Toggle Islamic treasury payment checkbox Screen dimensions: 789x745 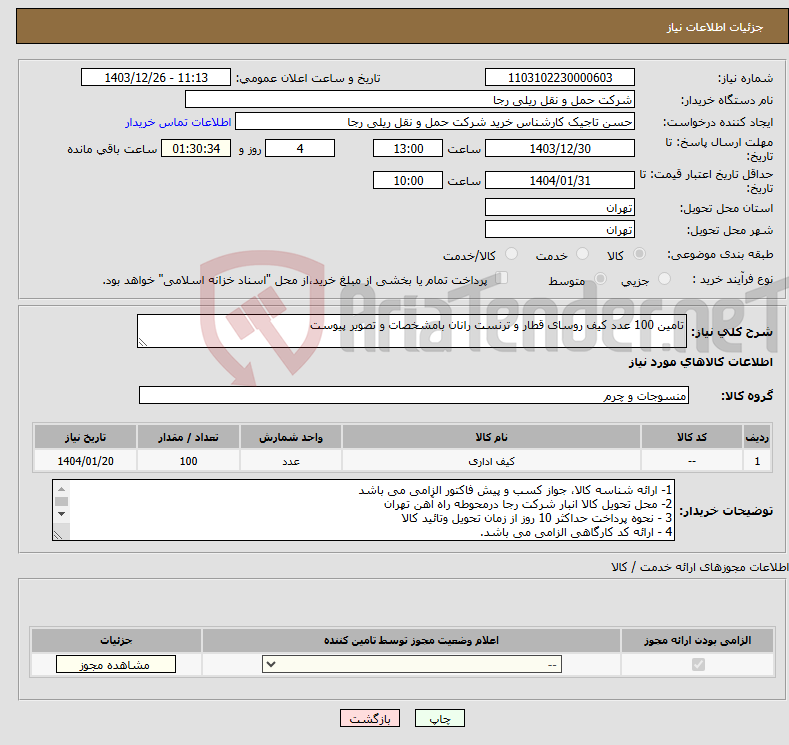501,278
